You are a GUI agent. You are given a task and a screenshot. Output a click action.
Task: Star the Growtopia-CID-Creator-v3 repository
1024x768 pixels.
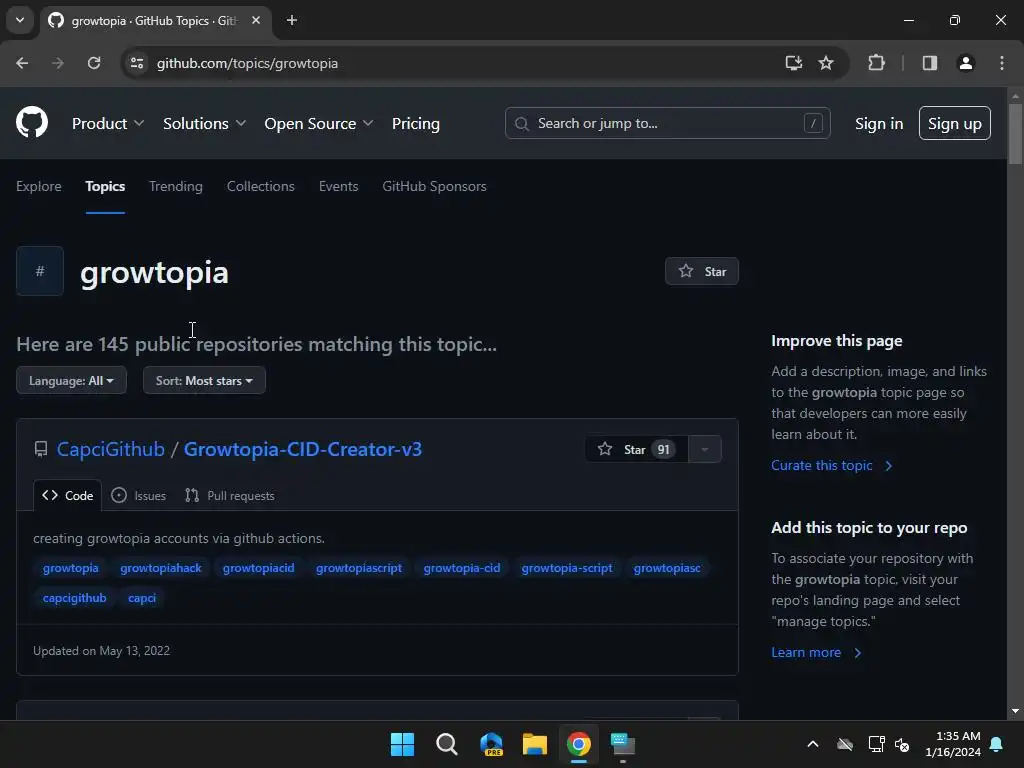tap(636, 449)
